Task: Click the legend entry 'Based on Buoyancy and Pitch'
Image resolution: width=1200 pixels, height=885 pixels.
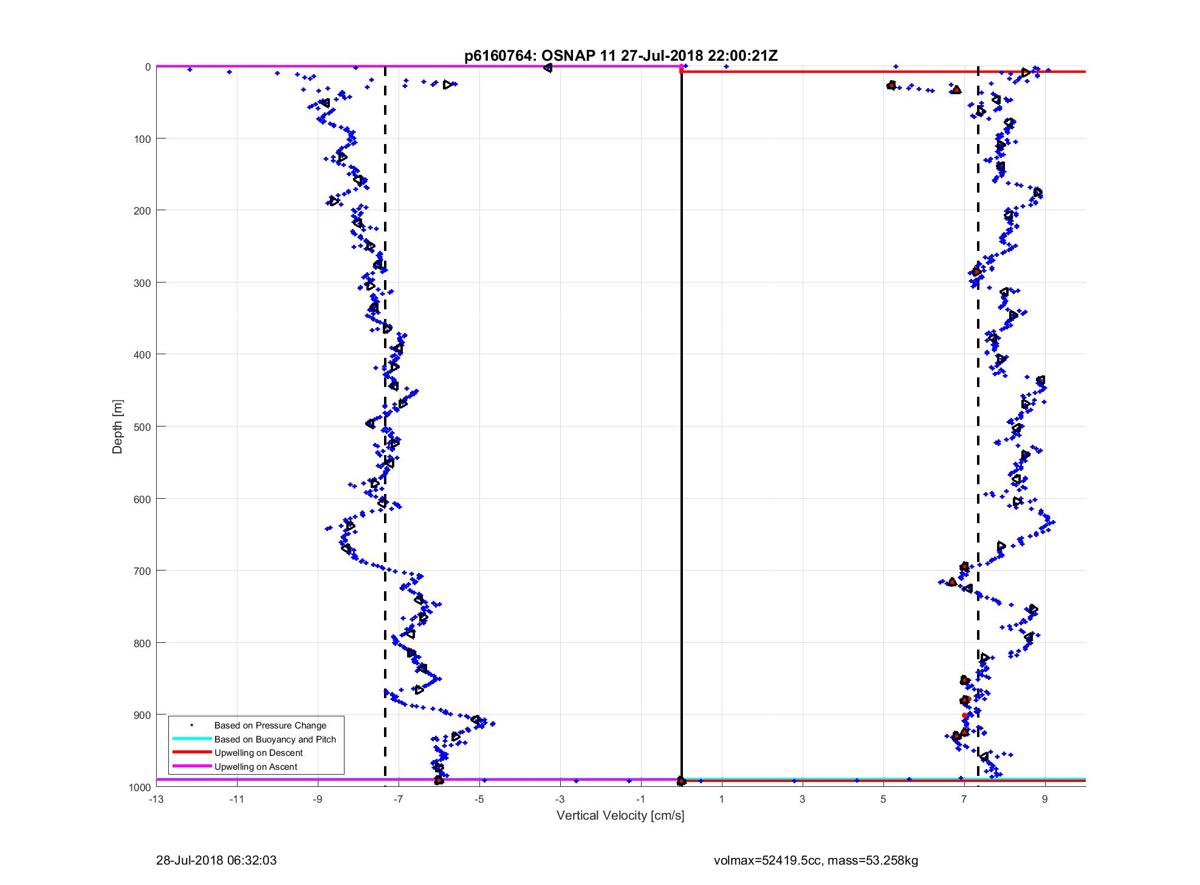Action: [275, 739]
